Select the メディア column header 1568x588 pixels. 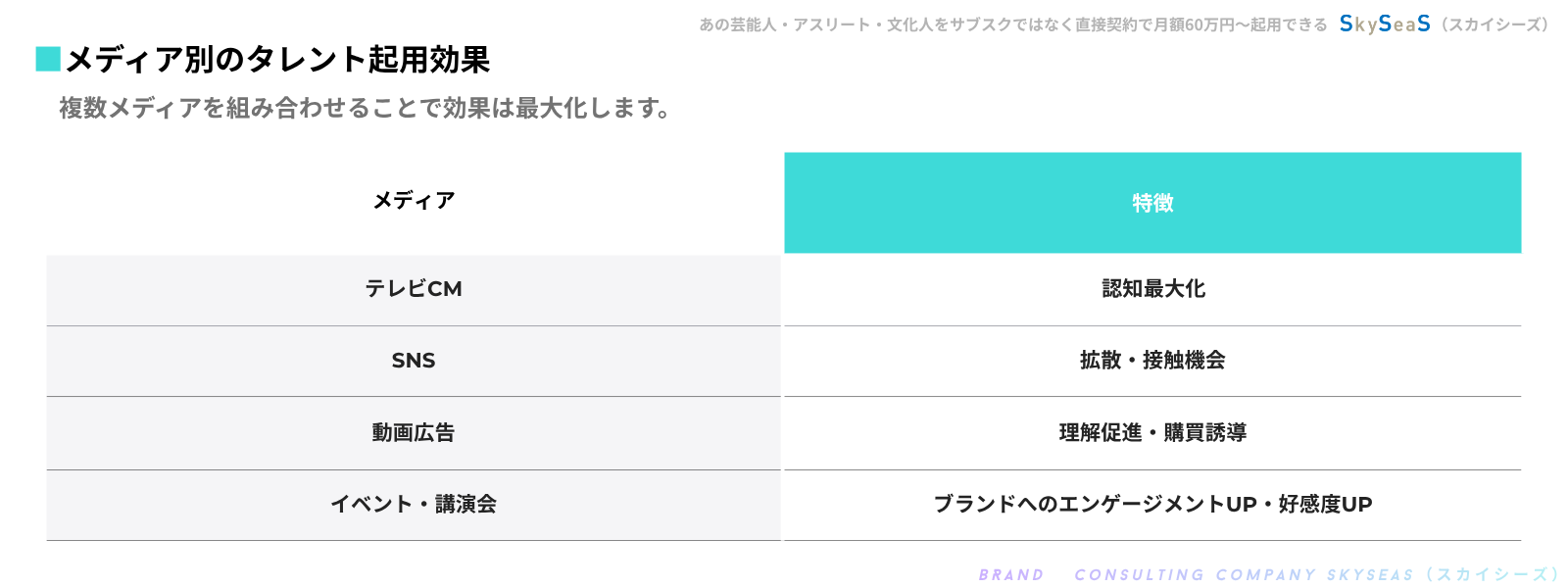click(x=414, y=201)
